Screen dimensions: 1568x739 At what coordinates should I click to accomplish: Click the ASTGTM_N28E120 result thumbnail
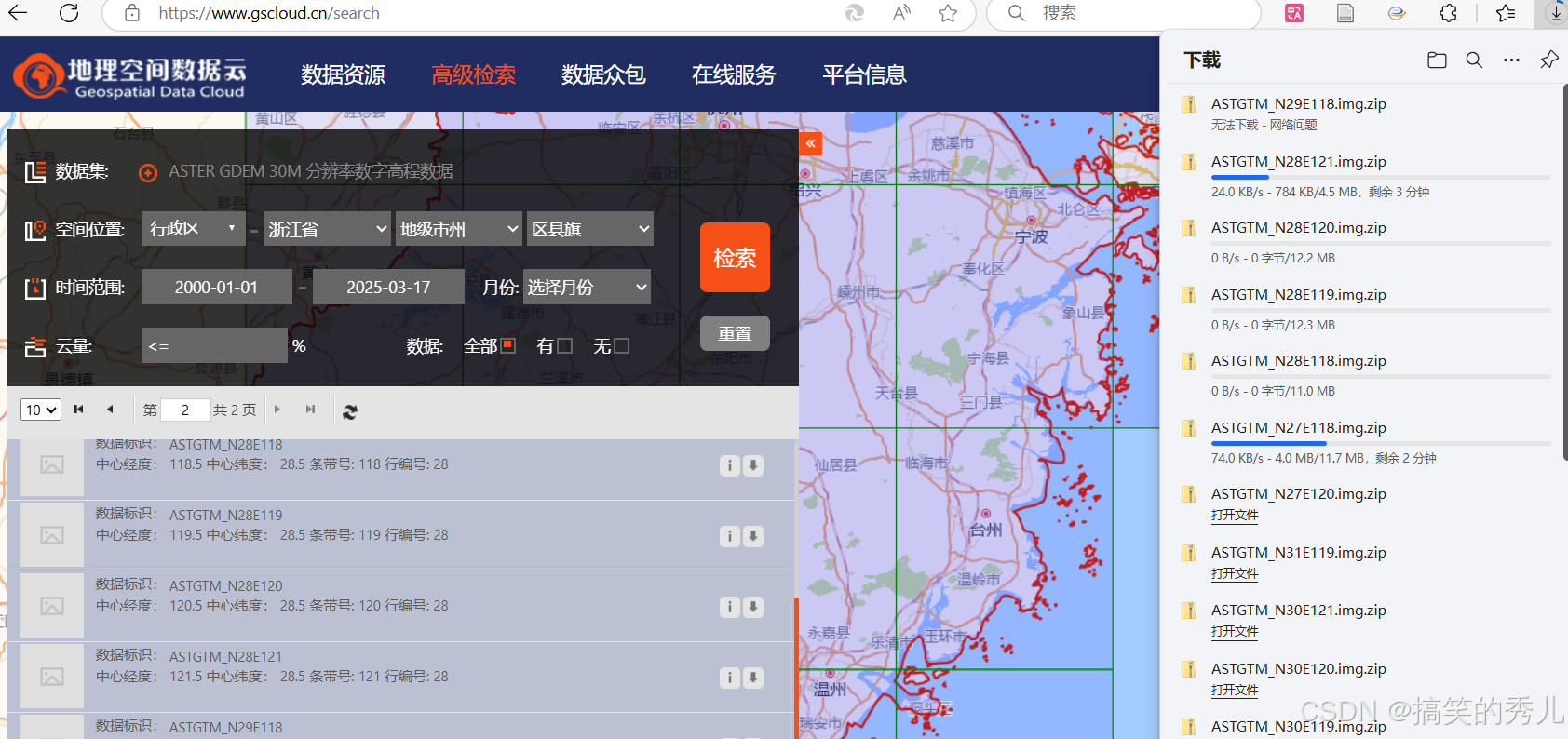(x=52, y=606)
